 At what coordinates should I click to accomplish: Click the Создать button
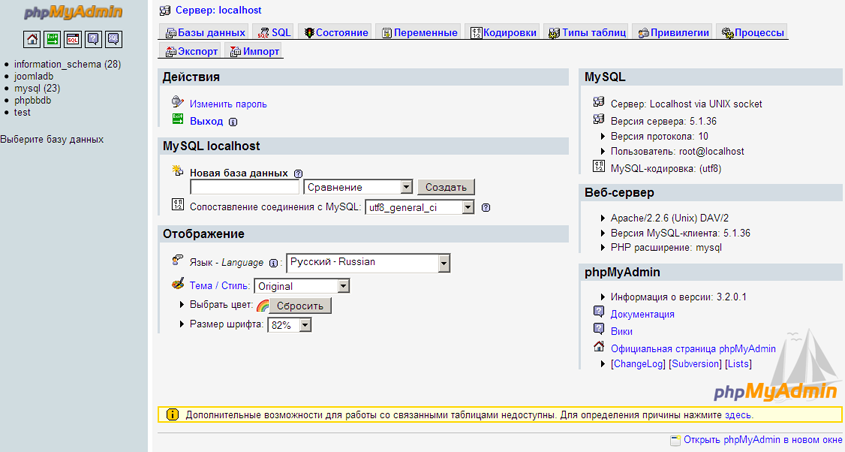(446, 187)
